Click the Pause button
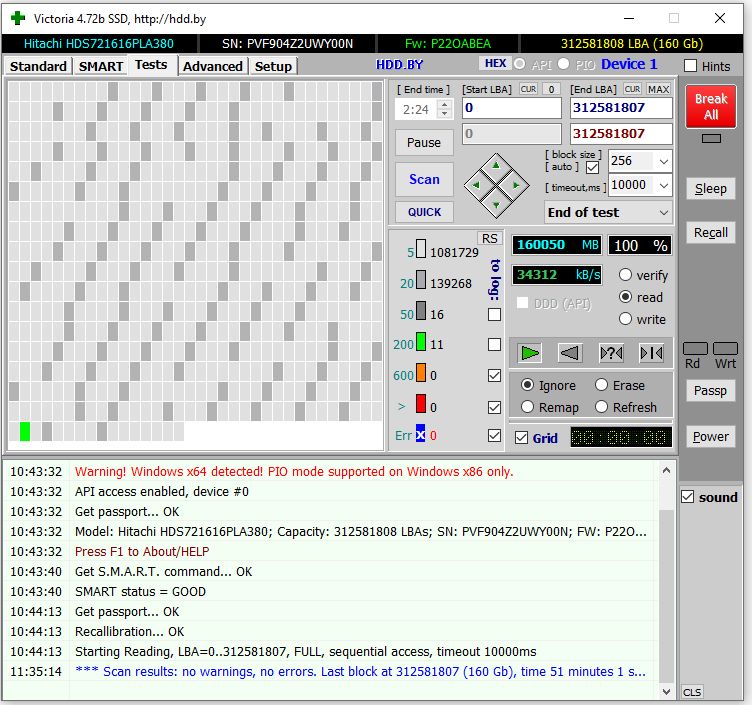 pos(424,142)
